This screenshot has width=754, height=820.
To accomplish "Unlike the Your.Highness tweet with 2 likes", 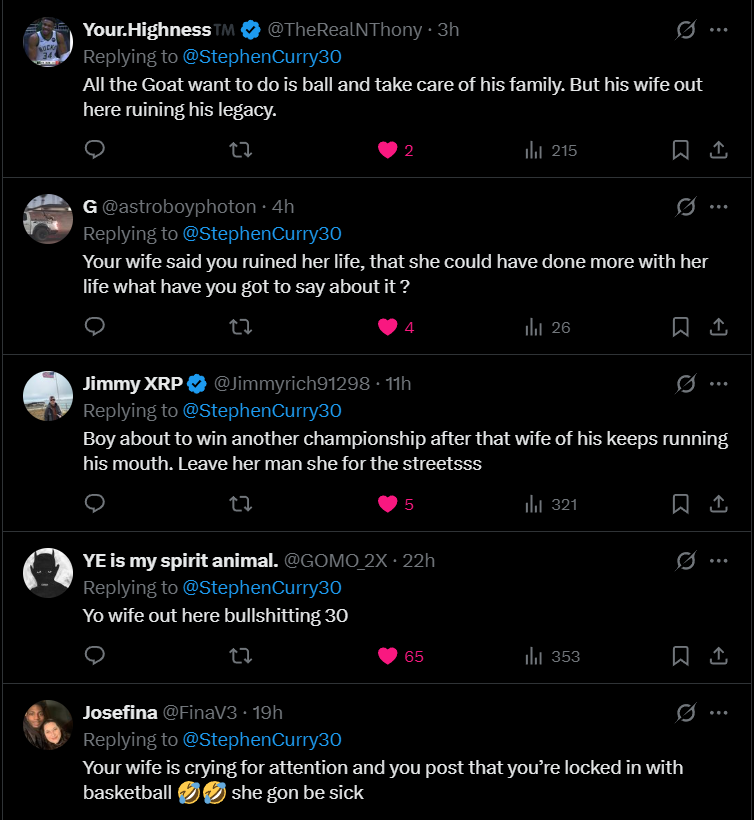I will tap(388, 150).
